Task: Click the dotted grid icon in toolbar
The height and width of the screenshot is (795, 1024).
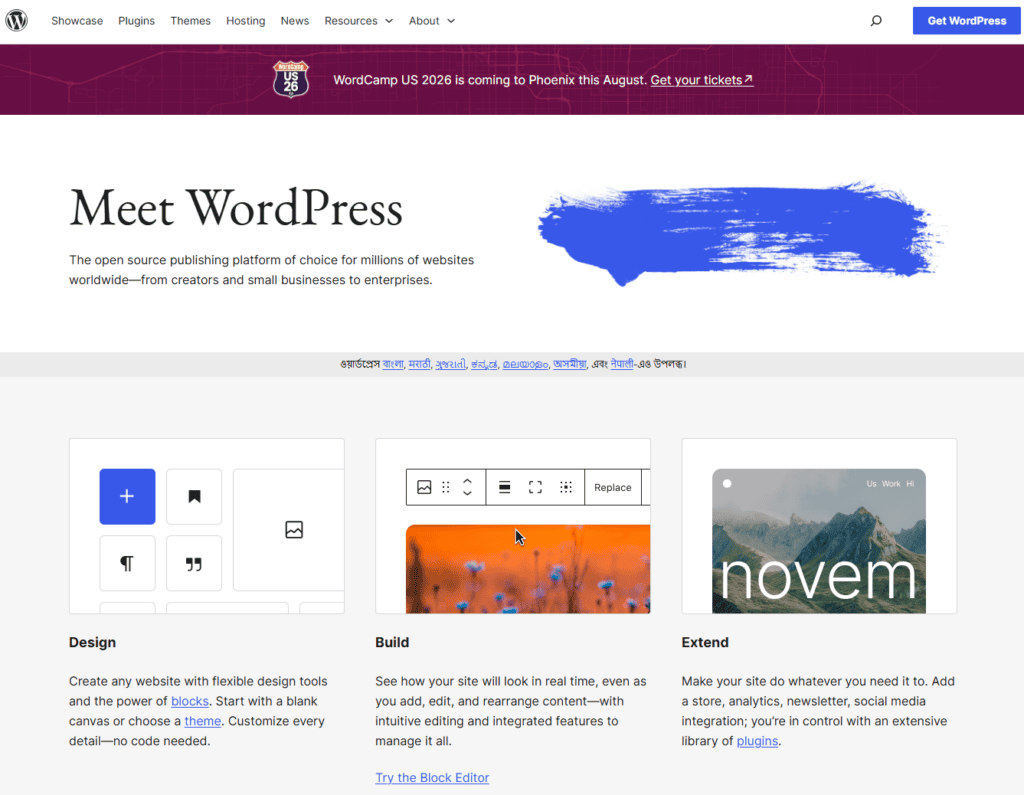Action: [566, 487]
